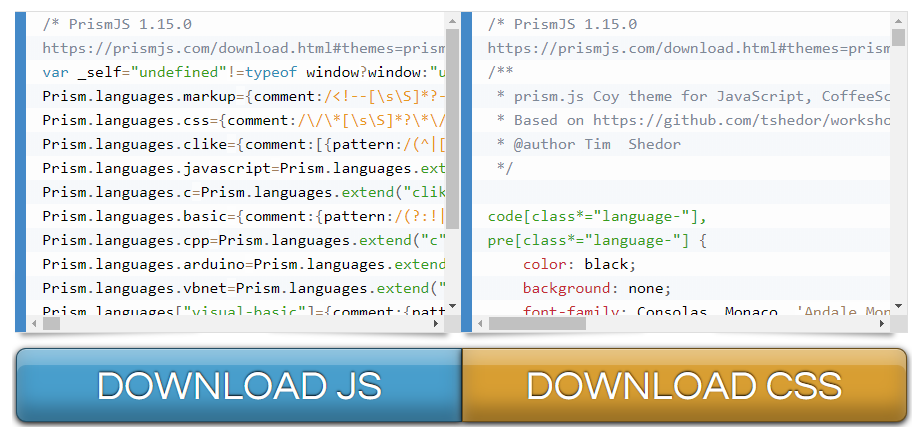Image resolution: width=921 pixels, height=442 pixels.
Task: Click the '@author Tim Shedor' line
Action: [x=589, y=144]
